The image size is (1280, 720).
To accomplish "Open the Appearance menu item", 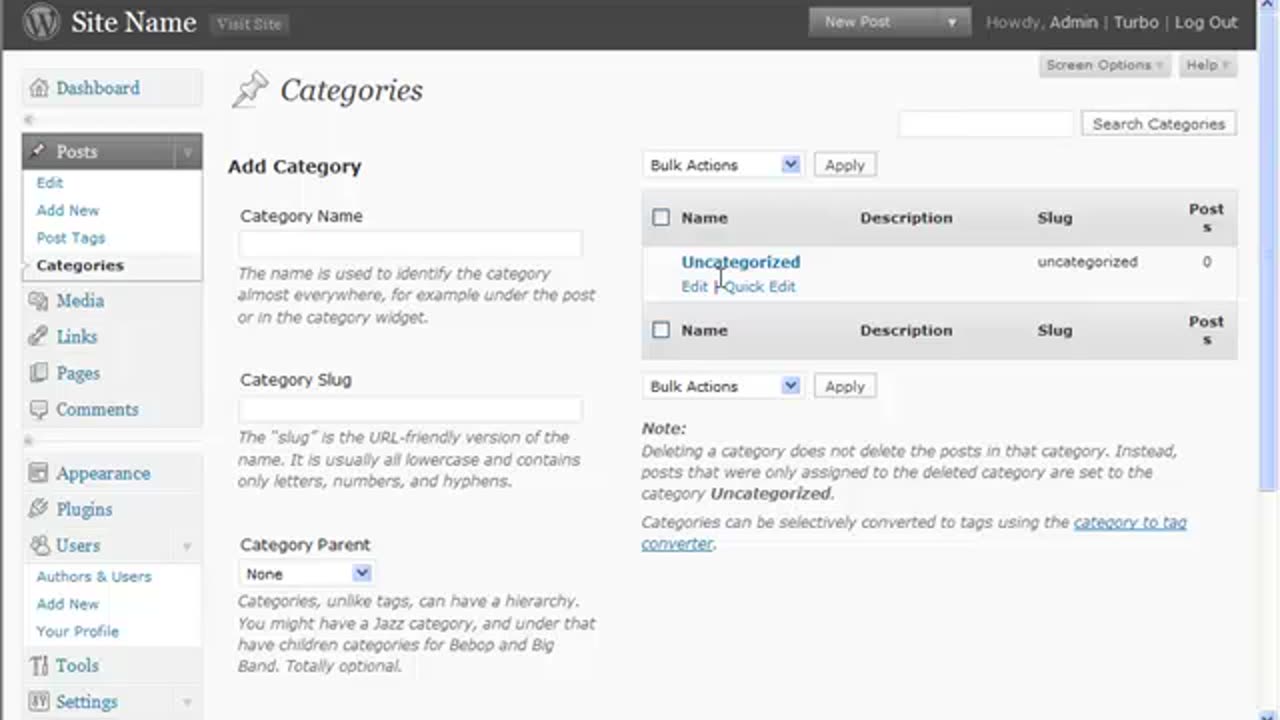I will (x=103, y=473).
